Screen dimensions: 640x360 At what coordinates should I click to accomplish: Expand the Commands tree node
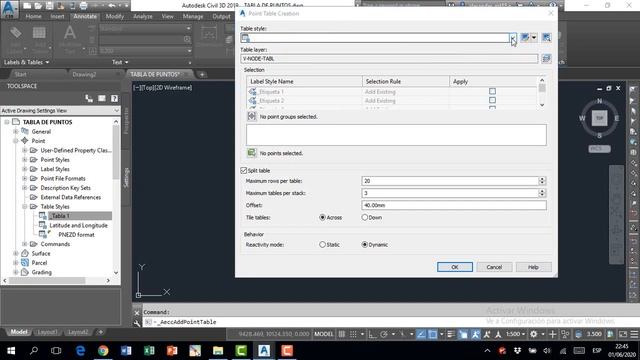click(25, 244)
